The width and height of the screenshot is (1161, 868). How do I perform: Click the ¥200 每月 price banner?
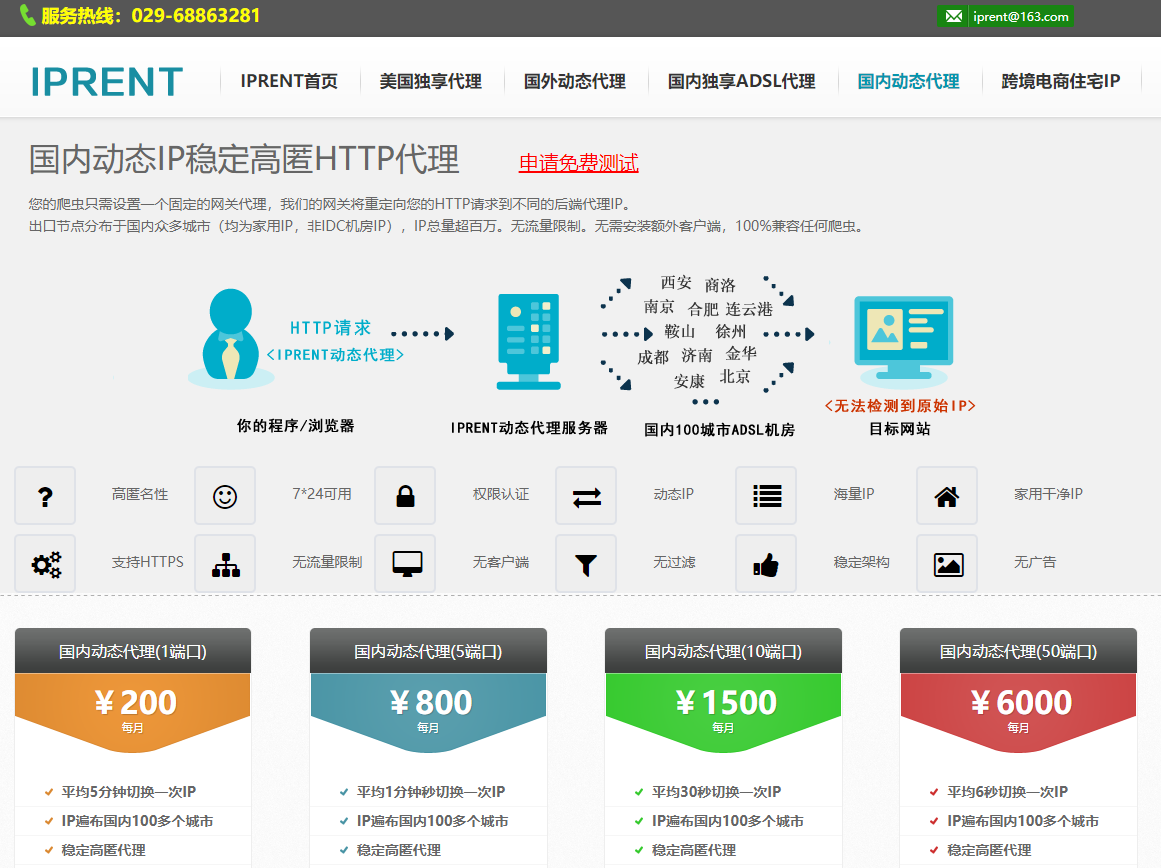point(133,711)
